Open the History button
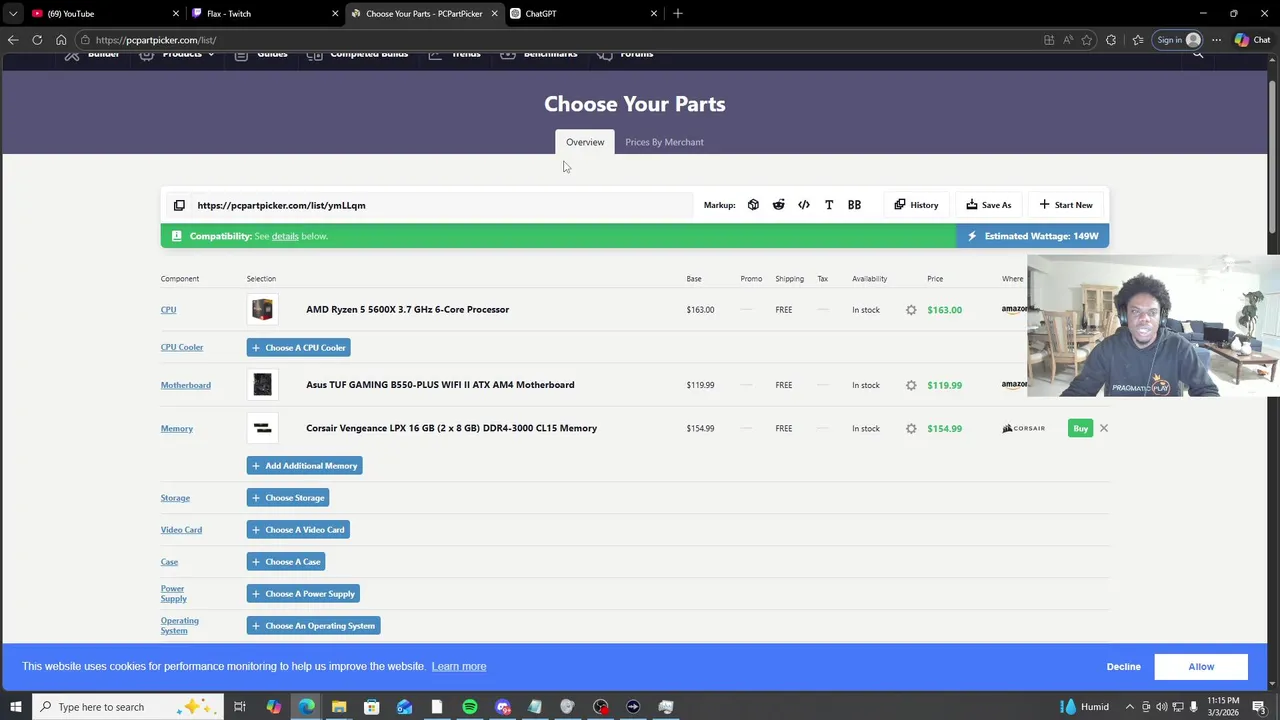Image resolution: width=1280 pixels, height=720 pixels. click(x=916, y=205)
